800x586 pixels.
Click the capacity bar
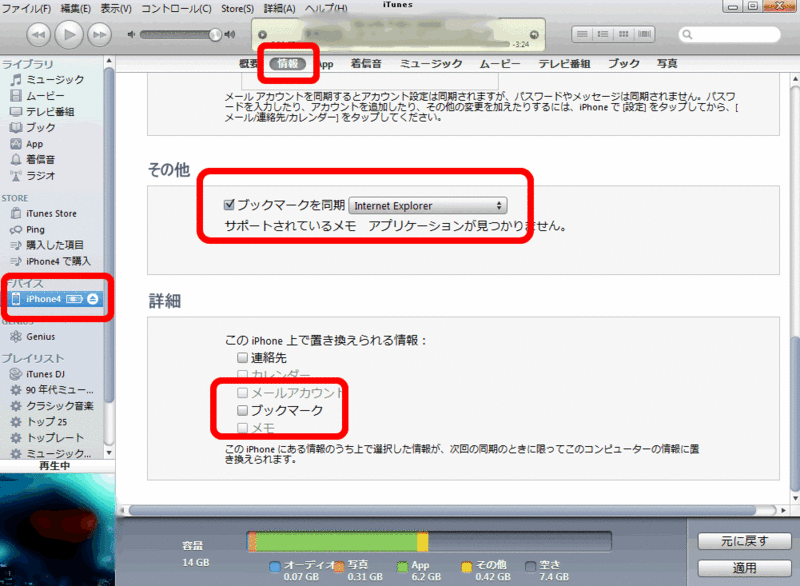pos(429,542)
